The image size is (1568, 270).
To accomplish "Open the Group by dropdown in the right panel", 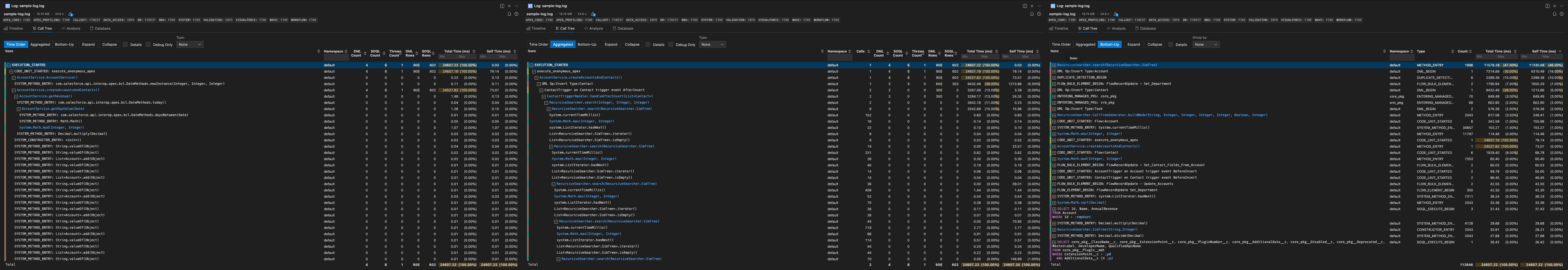I will coord(1206,44).
